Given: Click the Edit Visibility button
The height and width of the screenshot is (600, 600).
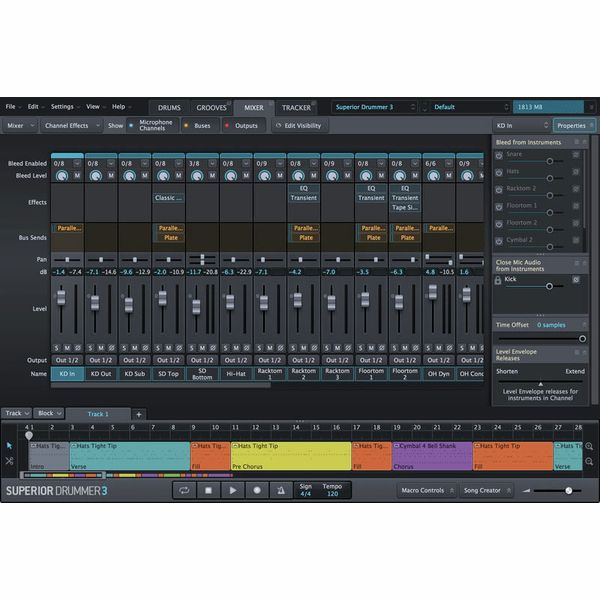Looking at the screenshot, I should [x=300, y=126].
